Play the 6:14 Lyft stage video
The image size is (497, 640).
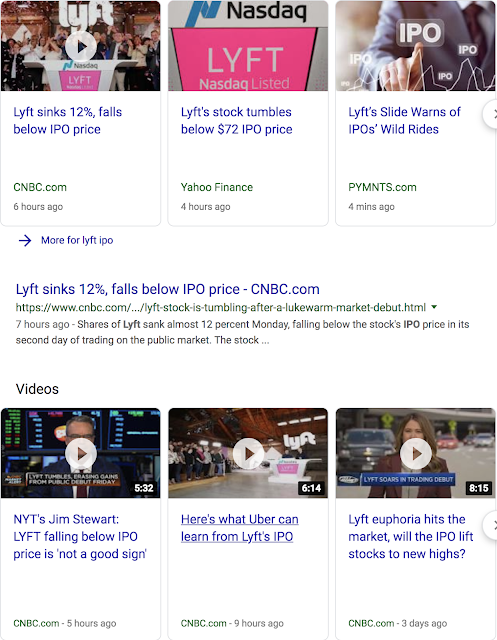coord(248,453)
